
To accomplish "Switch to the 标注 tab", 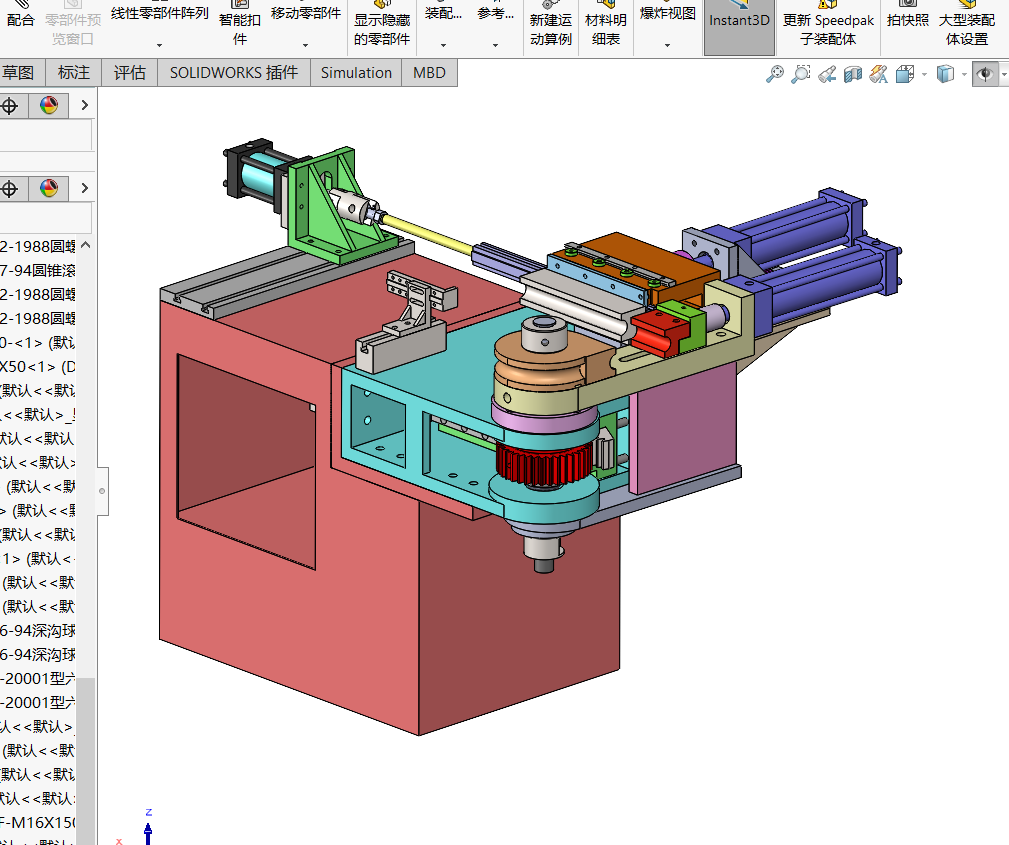I will (74, 73).
